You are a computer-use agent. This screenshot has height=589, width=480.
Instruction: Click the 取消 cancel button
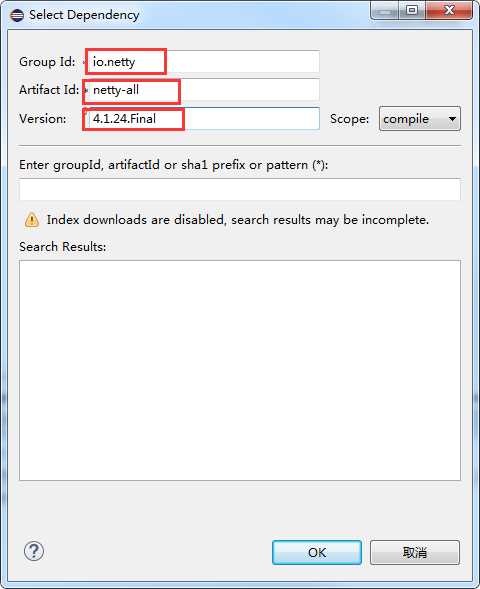pyautogui.click(x=415, y=552)
